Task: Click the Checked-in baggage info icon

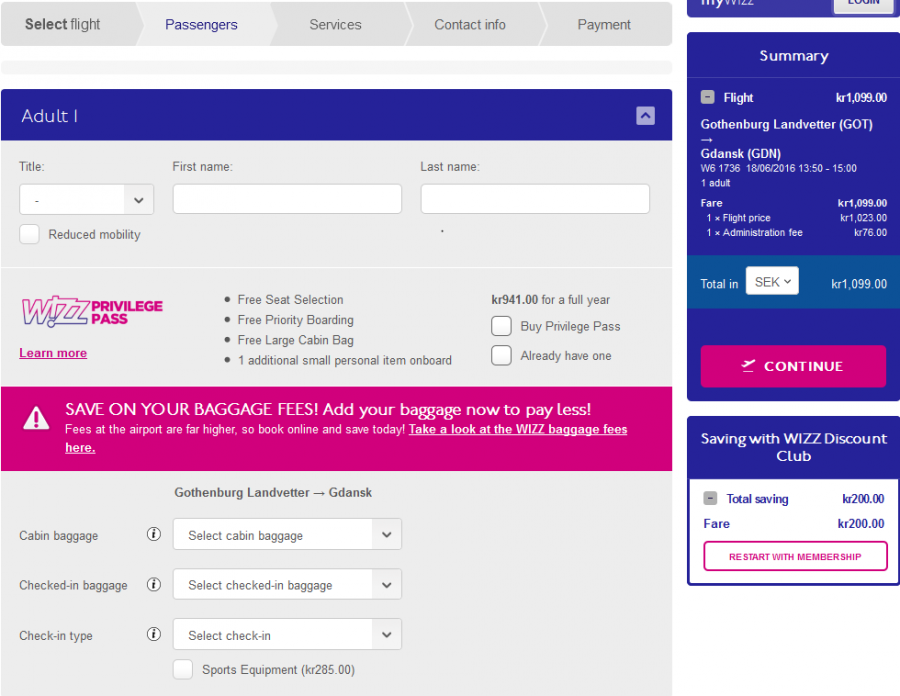Action: pos(153,584)
